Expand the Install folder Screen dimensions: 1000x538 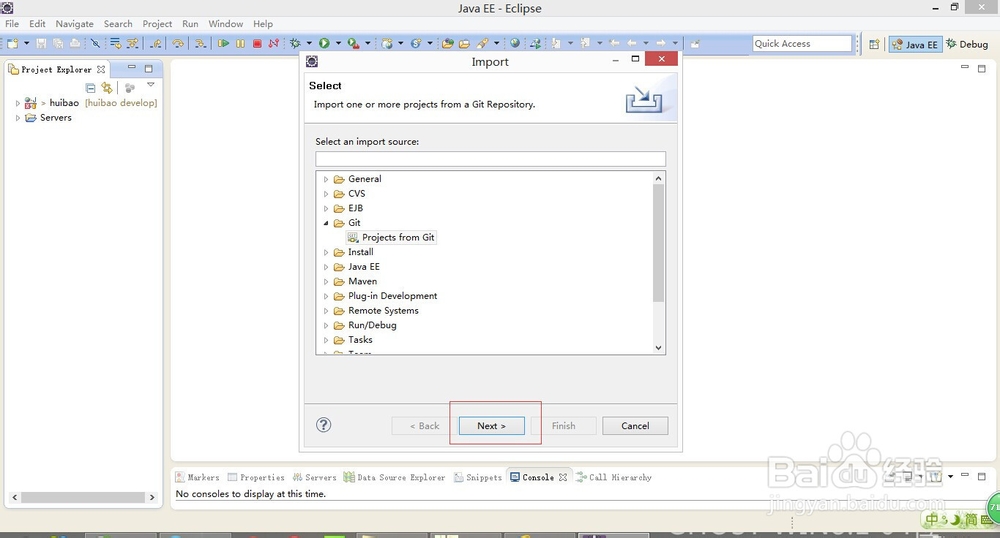click(326, 252)
